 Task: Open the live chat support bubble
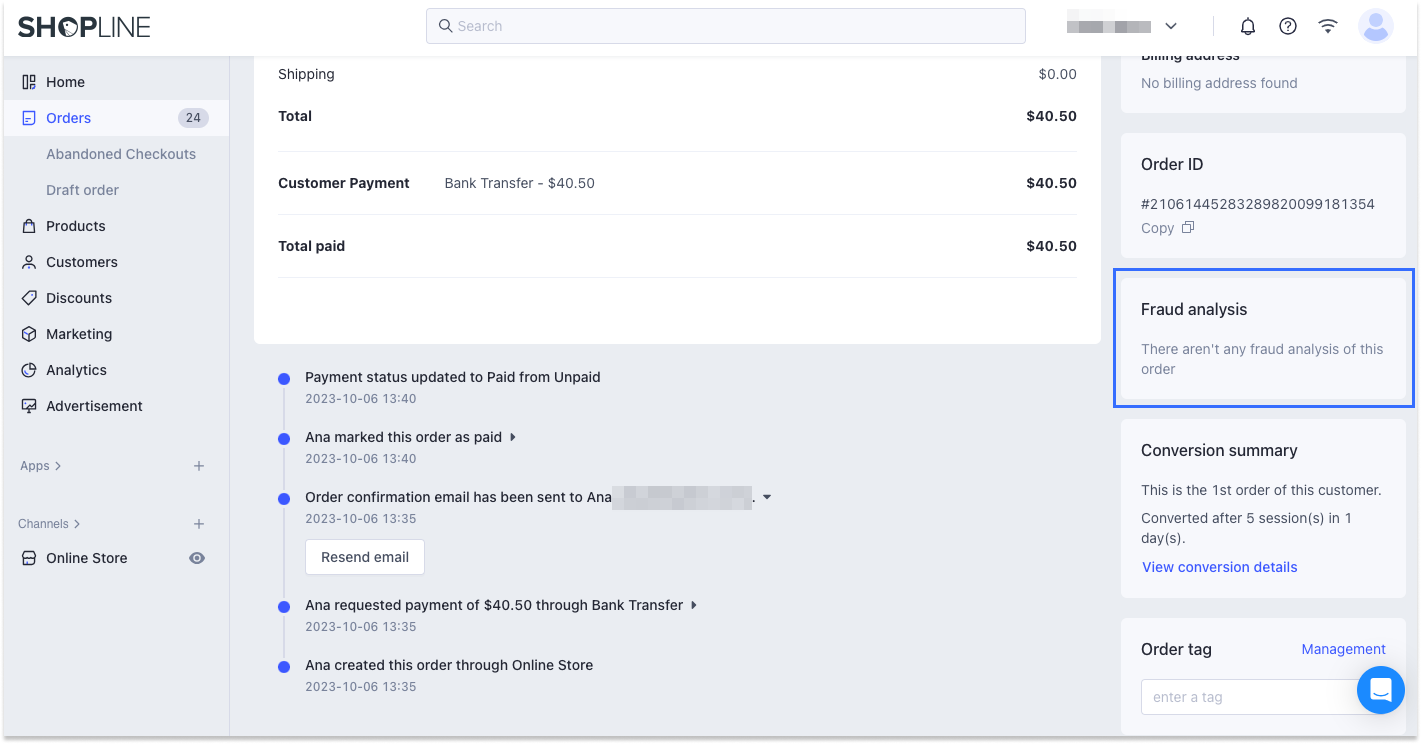click(1381, 690)
